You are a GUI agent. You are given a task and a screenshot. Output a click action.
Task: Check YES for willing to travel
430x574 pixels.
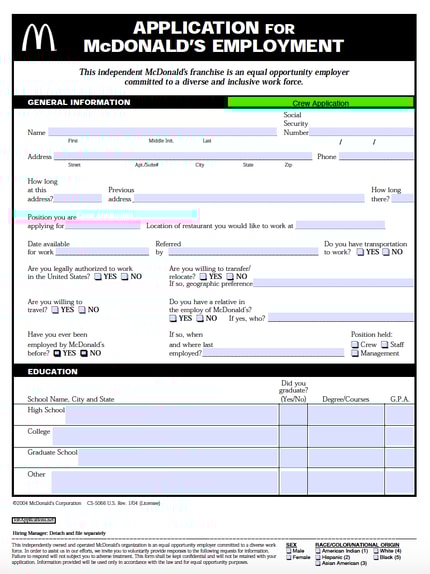[x=55, y=310]
